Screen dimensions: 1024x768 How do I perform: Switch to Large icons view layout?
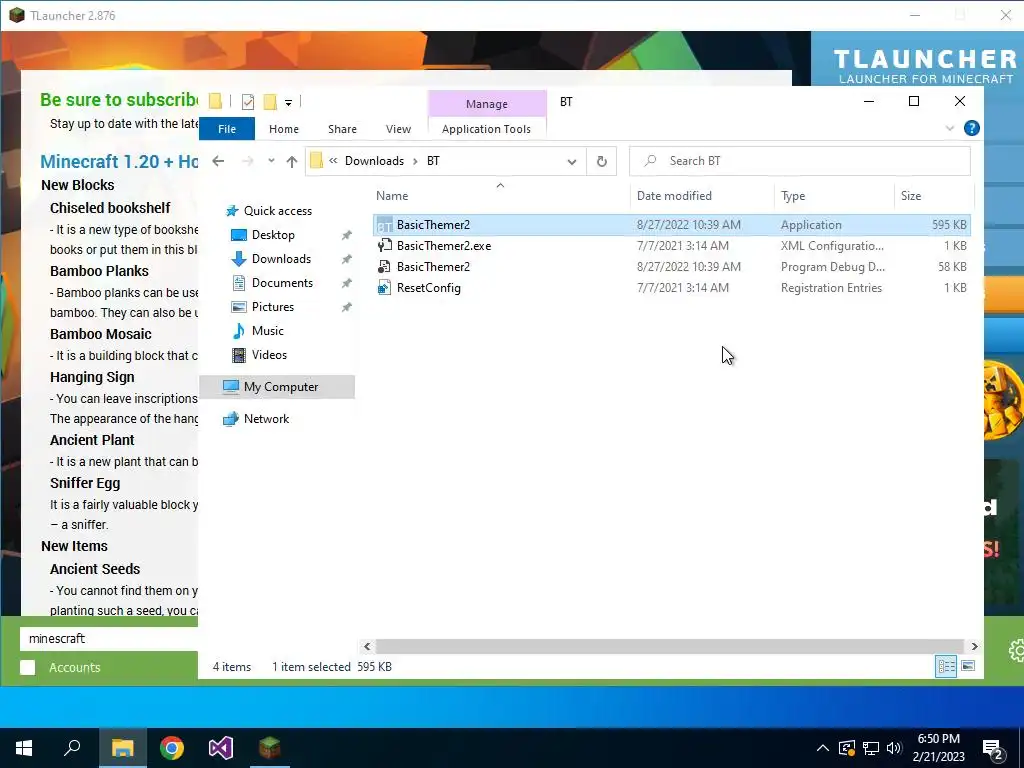968,666
